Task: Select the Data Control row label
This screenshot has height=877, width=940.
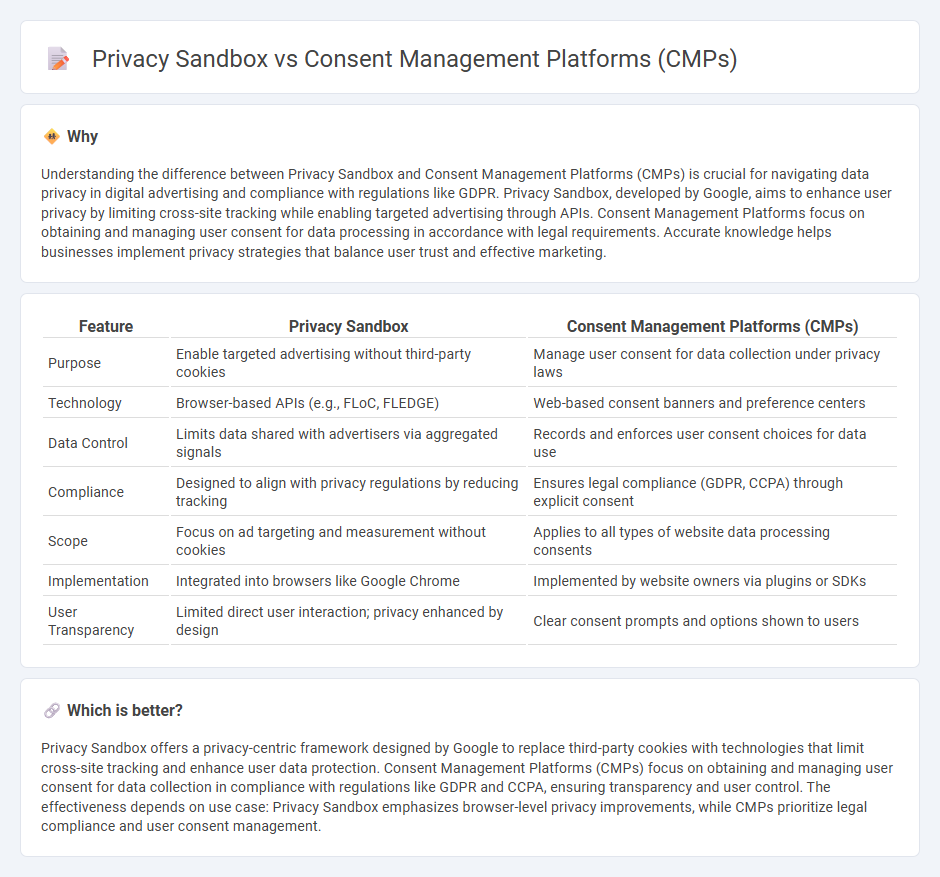Action: click(x=88, y=443)
